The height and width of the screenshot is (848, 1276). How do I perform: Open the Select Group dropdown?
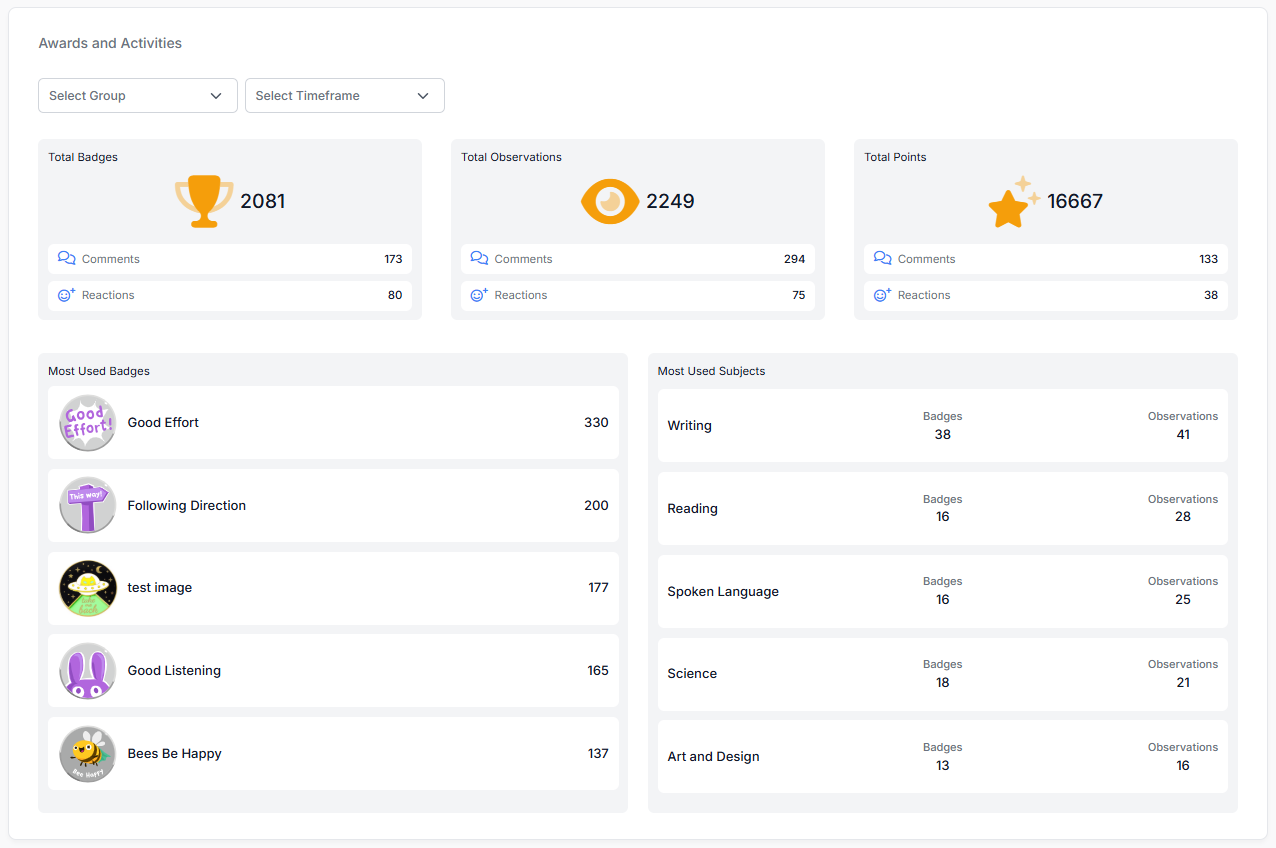[x=137, y=96]
